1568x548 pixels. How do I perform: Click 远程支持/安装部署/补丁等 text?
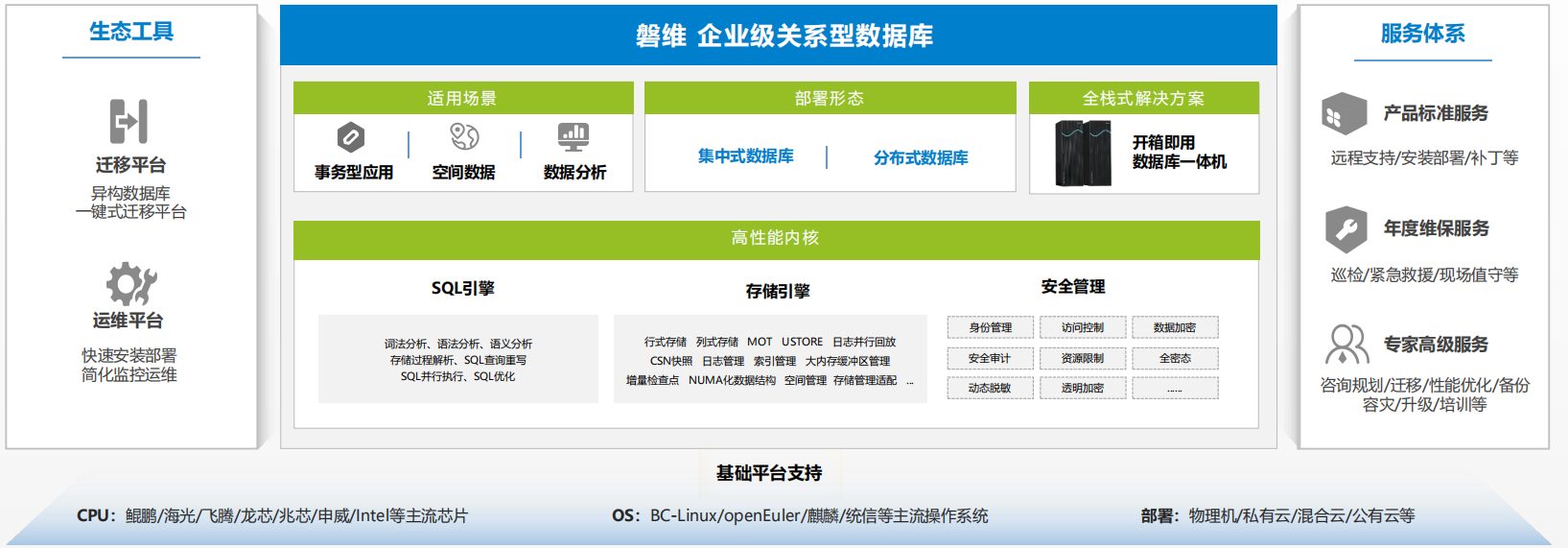1424,157
